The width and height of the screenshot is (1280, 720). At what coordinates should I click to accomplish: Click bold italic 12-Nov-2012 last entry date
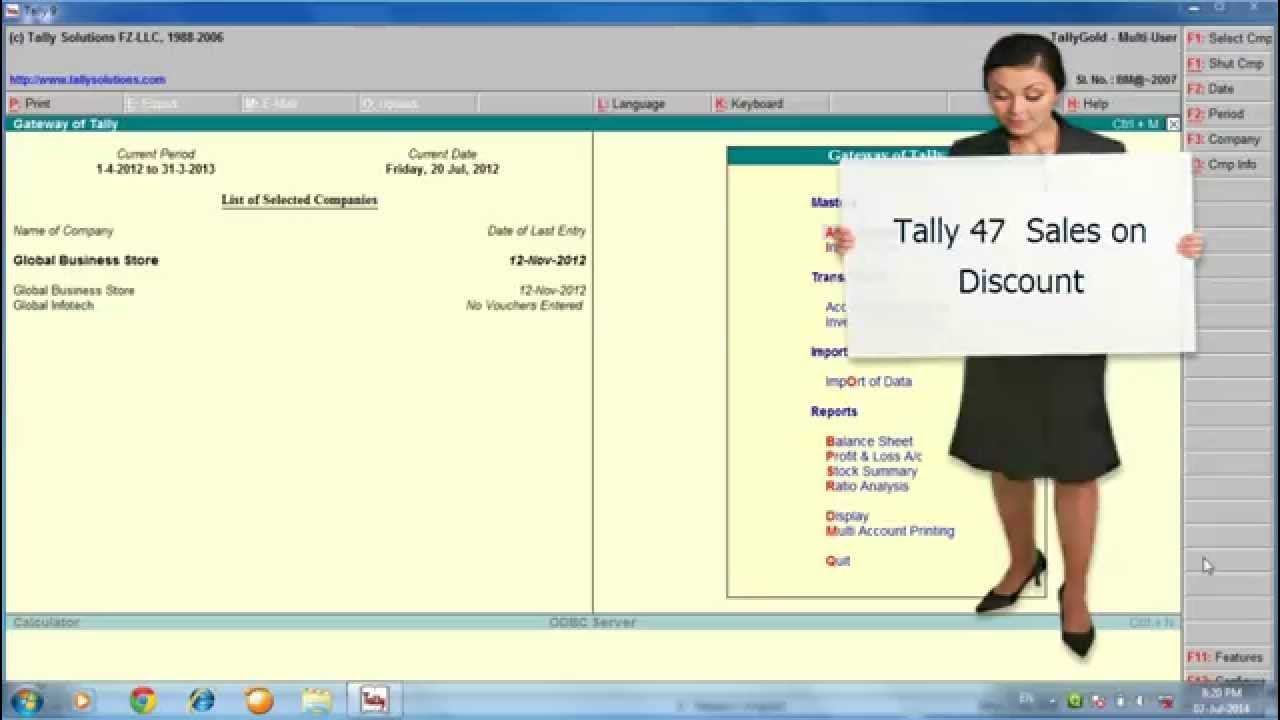click(x=547, y=260)
